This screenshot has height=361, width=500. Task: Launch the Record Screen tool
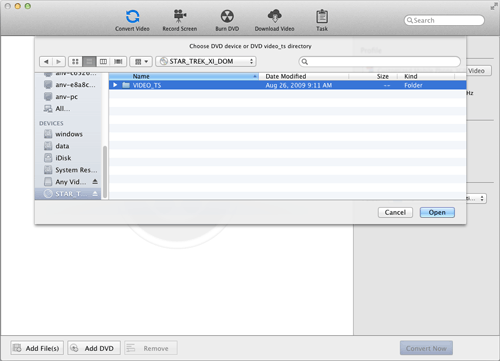point(180,21)
